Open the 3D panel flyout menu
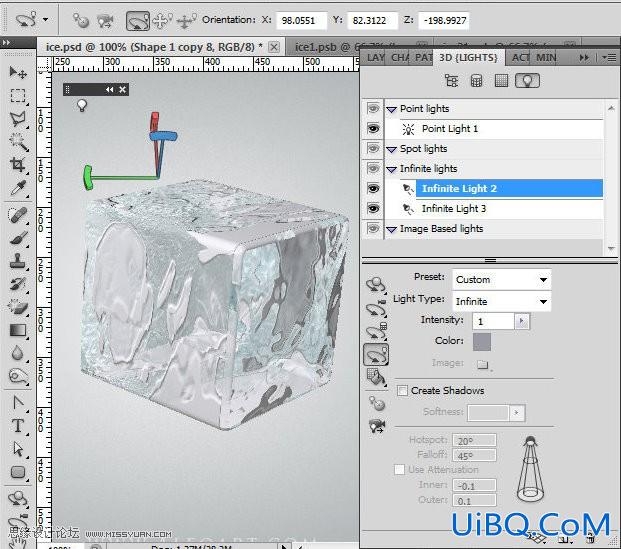Viewport: 621px width, 549px height. (x=610, y=58)
